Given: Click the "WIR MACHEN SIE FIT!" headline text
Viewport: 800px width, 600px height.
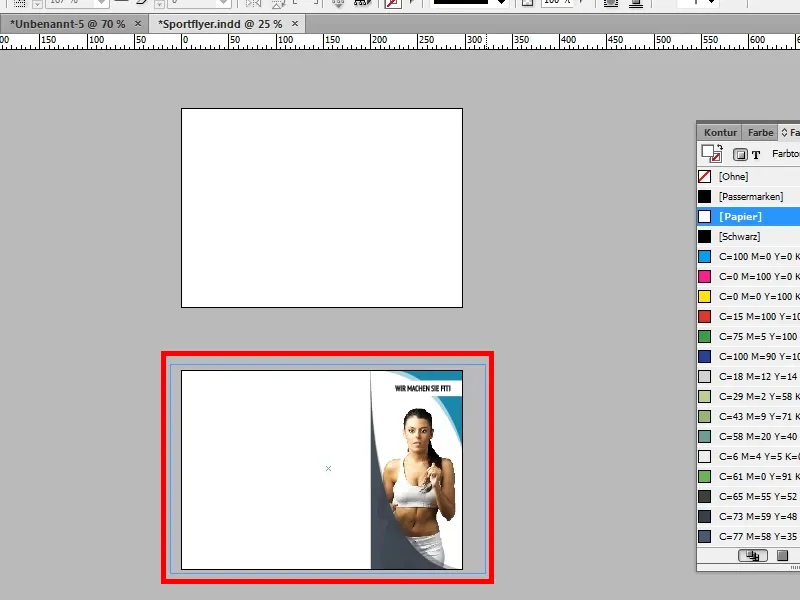Looking at the screenshot, I should tap(422, 388).
